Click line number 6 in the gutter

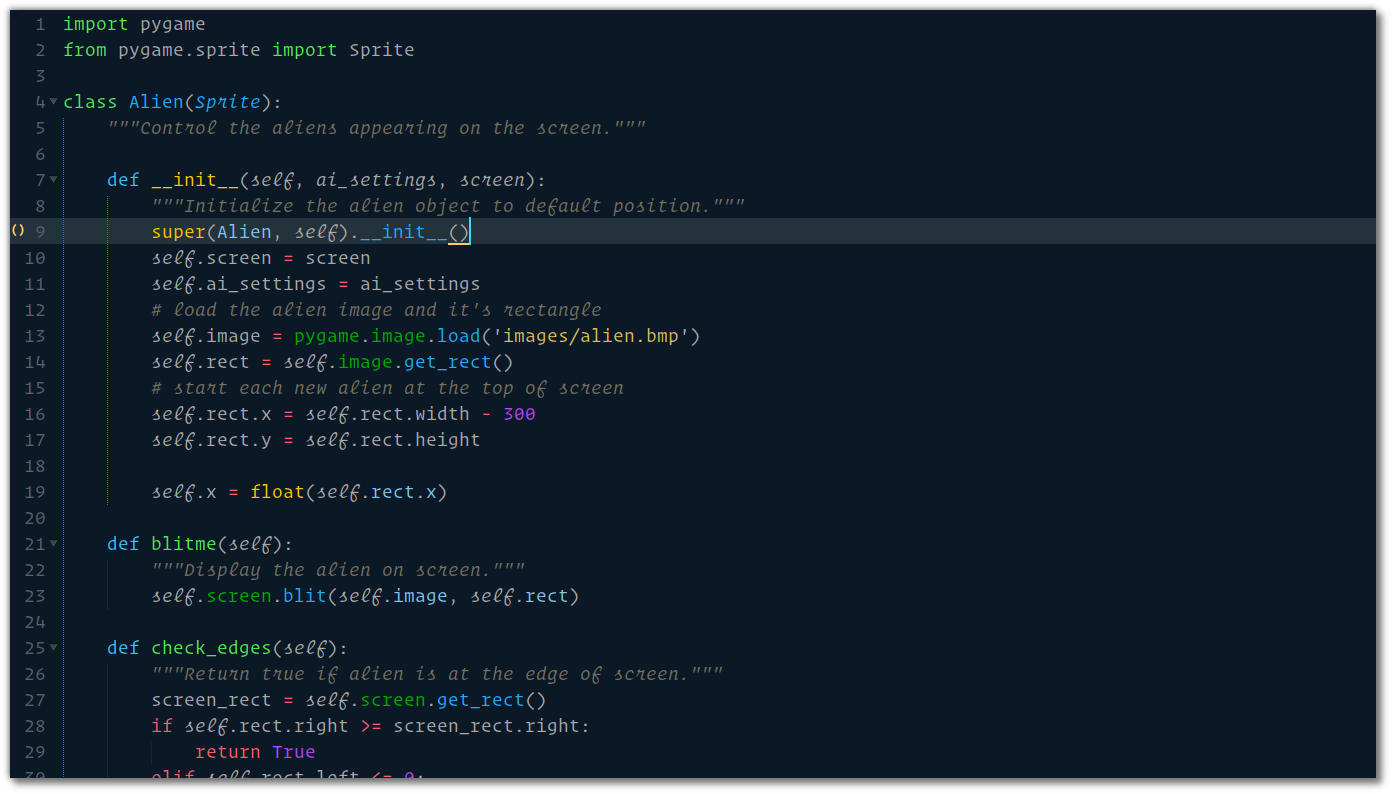click(40, 154)
